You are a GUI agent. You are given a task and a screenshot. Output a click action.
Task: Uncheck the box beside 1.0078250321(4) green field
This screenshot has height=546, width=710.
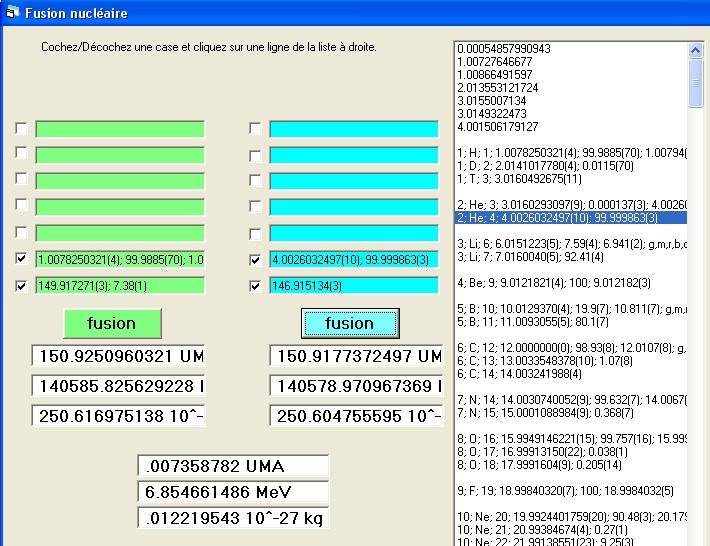click(21, 259)
